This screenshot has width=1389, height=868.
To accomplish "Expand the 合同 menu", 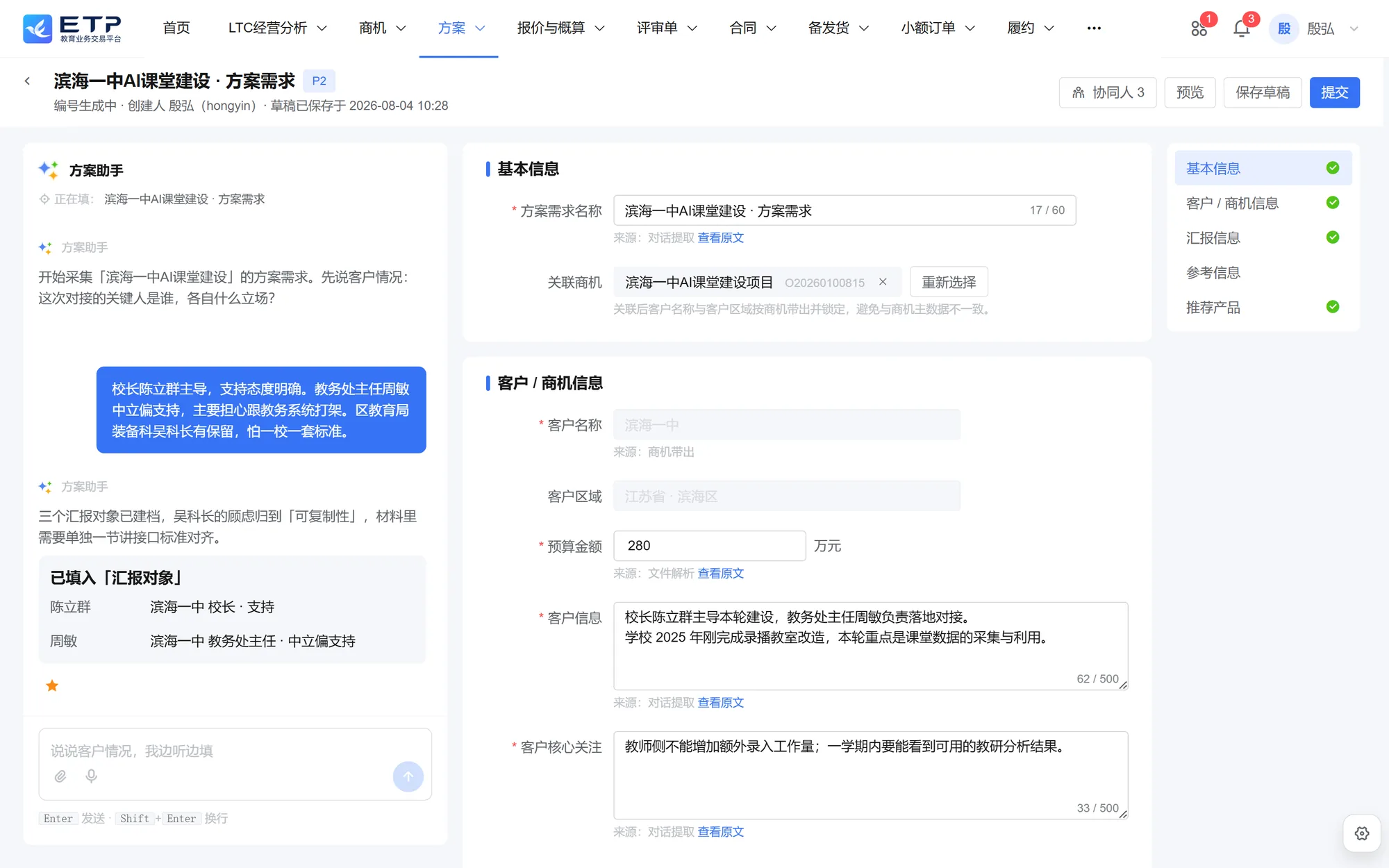I will 752,28.
